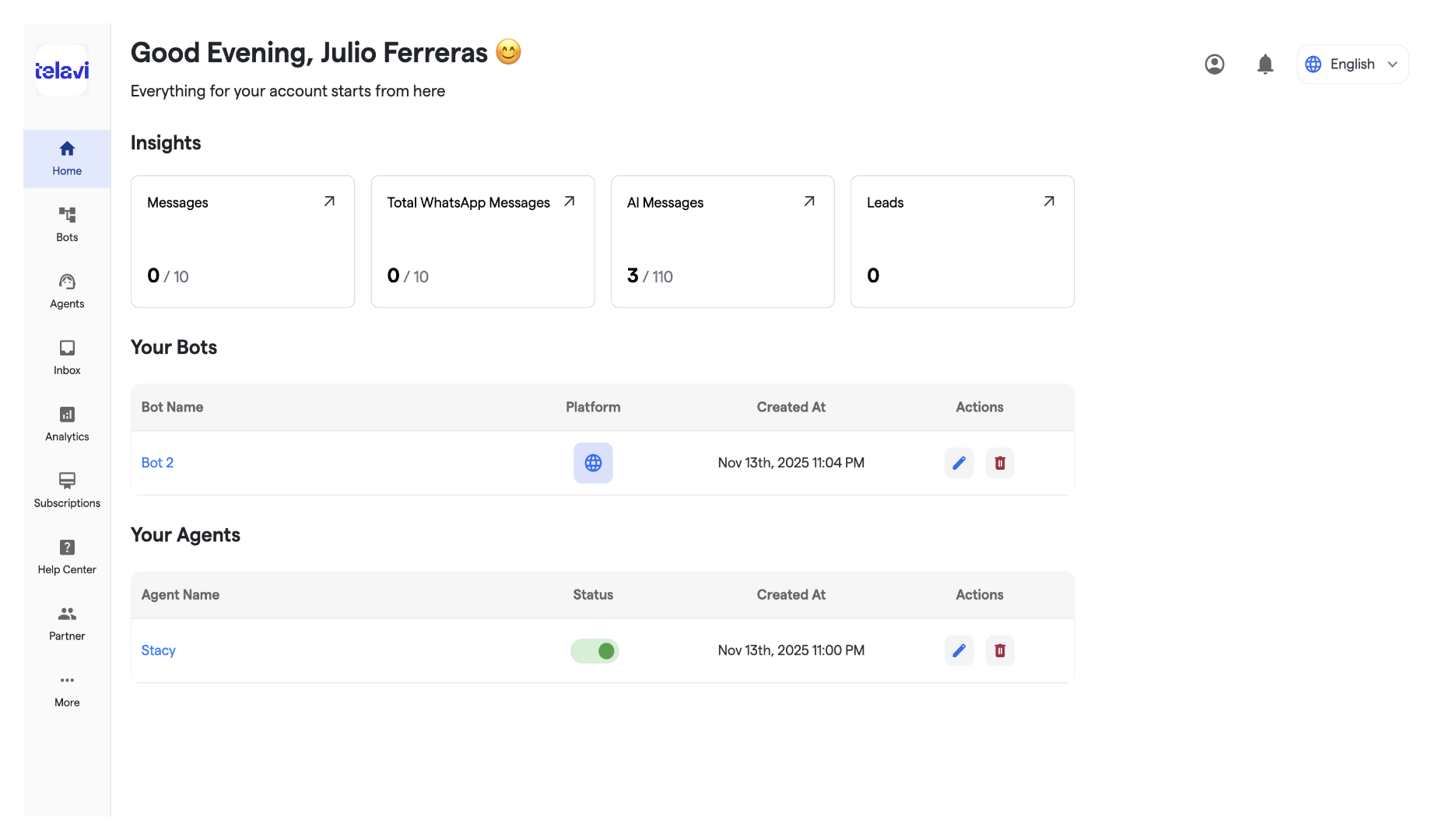Open the user profile icon
1452x840 pixels.
pos(1214,64)
